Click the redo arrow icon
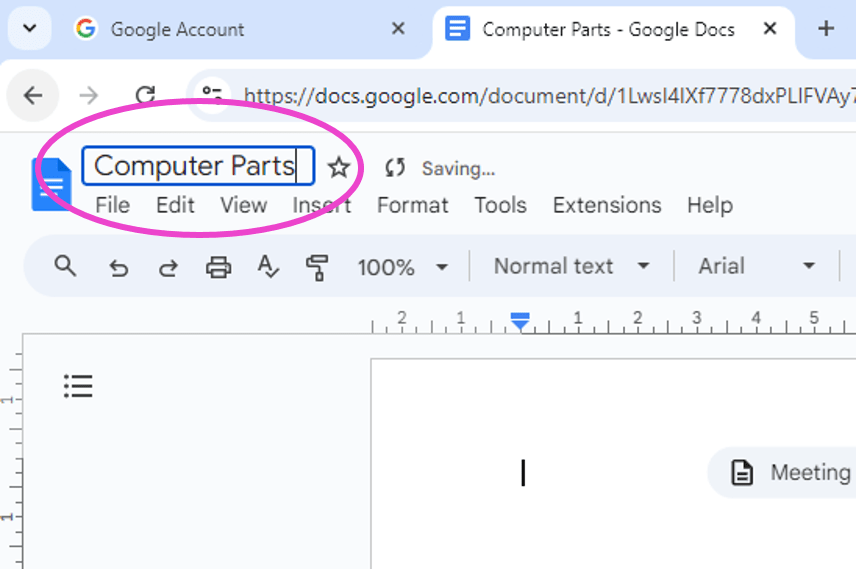Screen dimensions: 856x569 click(168, 267)
